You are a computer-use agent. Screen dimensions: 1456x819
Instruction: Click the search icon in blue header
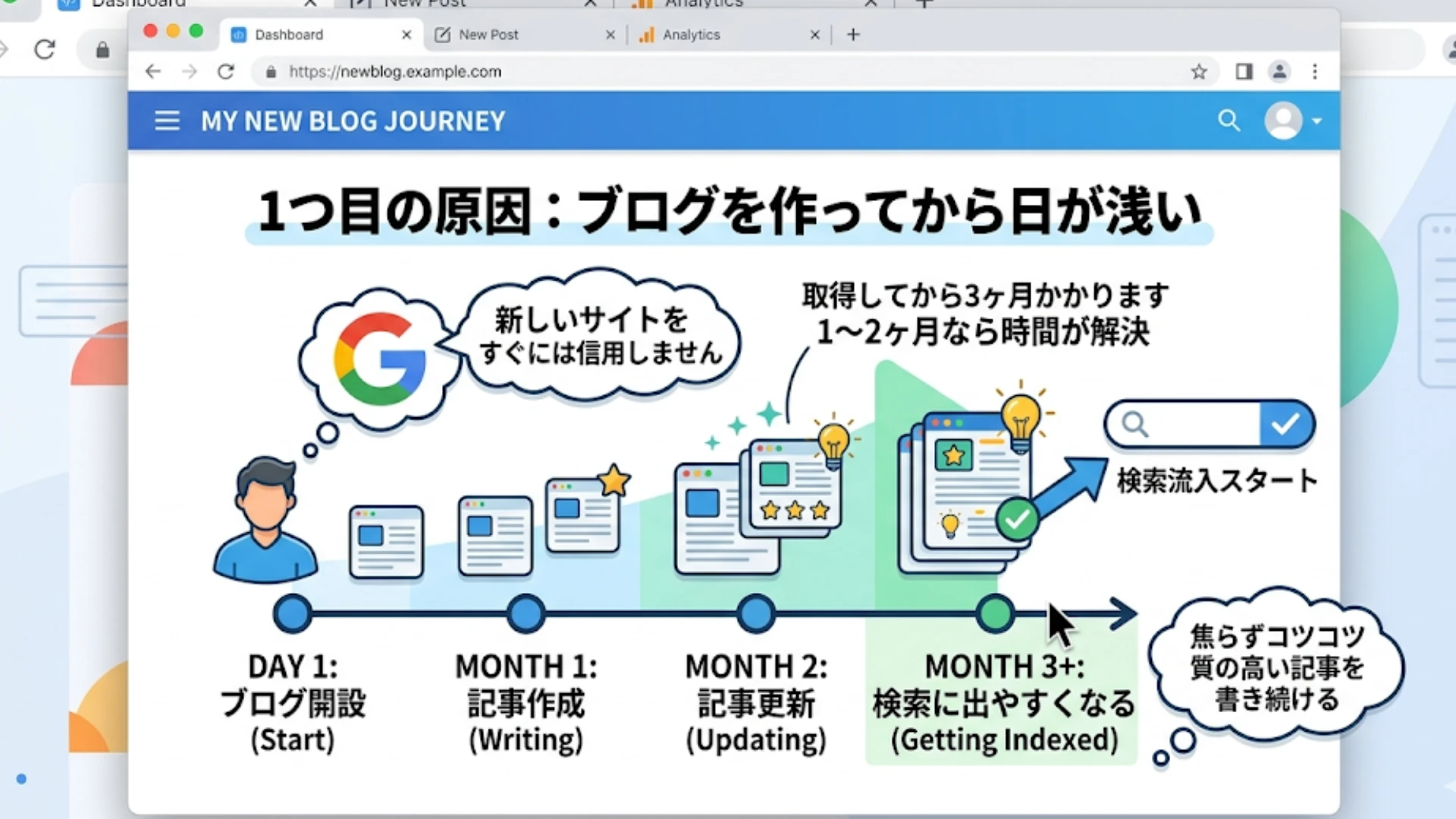click(x=1228, y=121)
